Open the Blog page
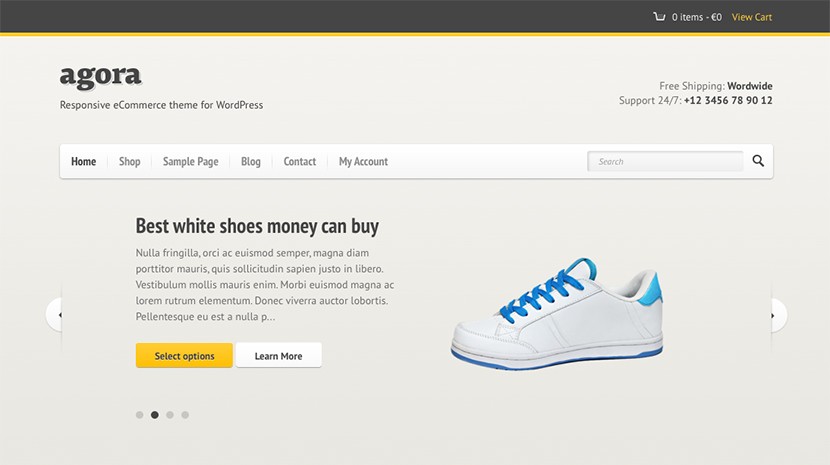 click(x=251, y=162)
